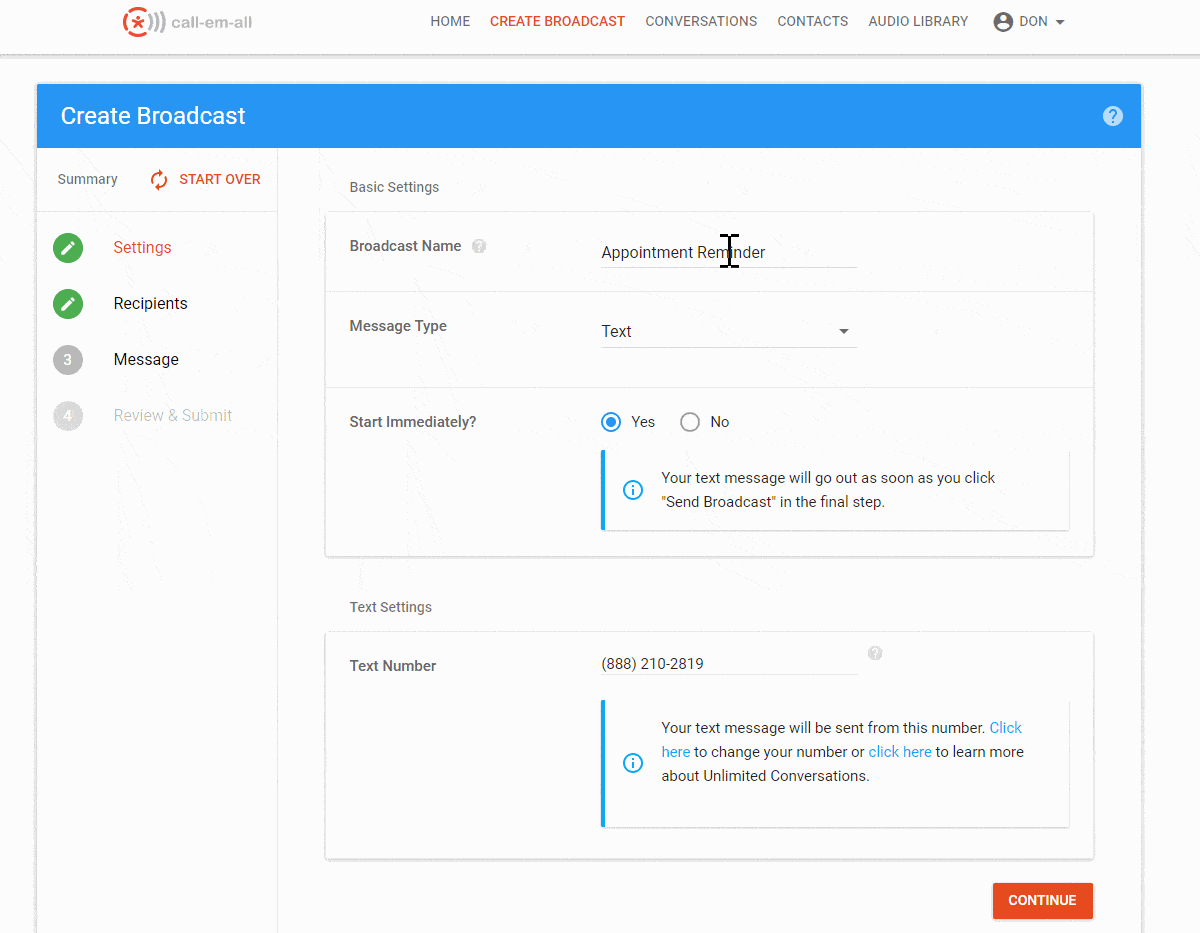Click the Text Number label
This screenshot has width=1200, height=933.
393,666
